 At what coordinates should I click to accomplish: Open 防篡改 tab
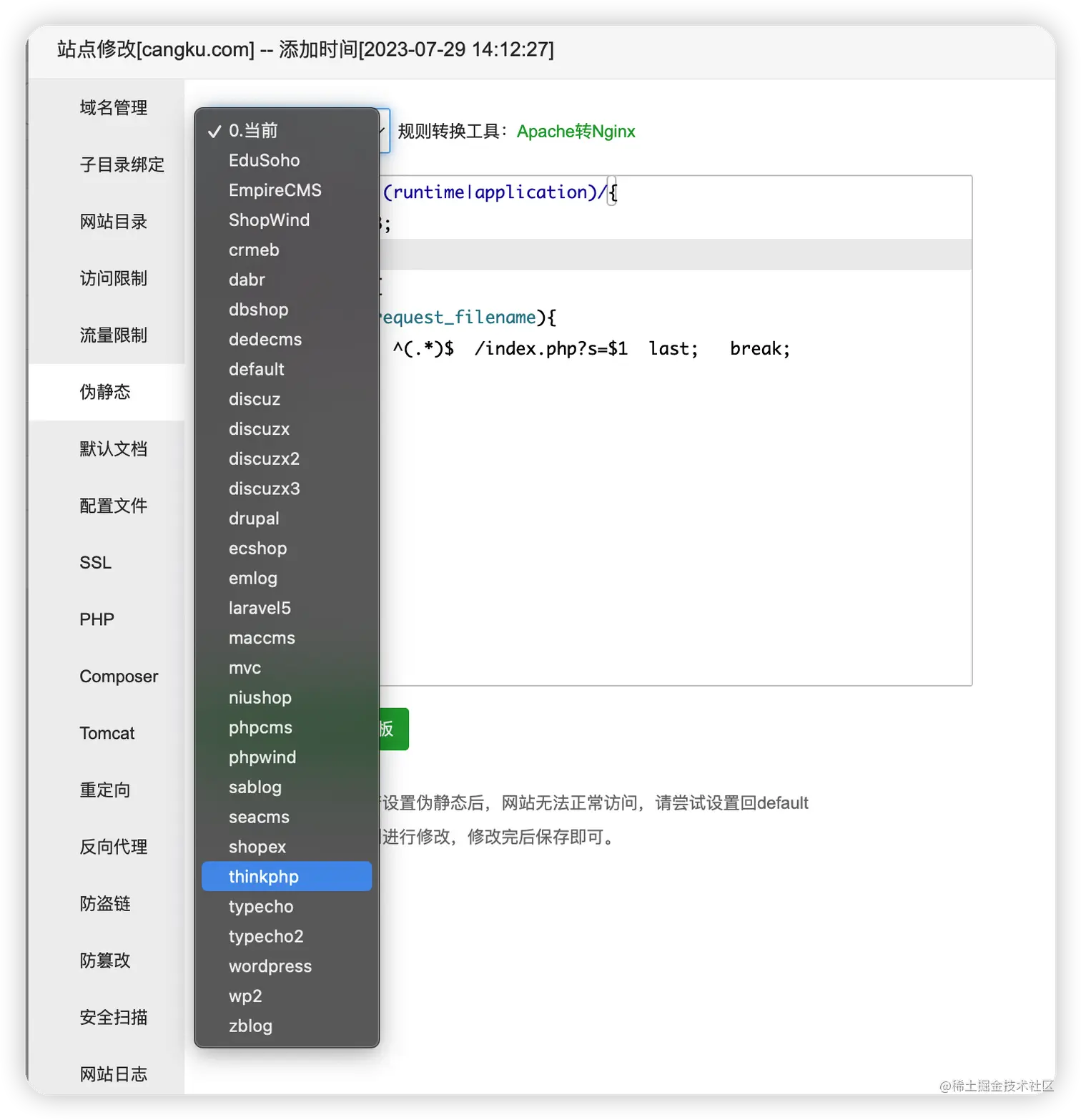(x=105, y=961)
